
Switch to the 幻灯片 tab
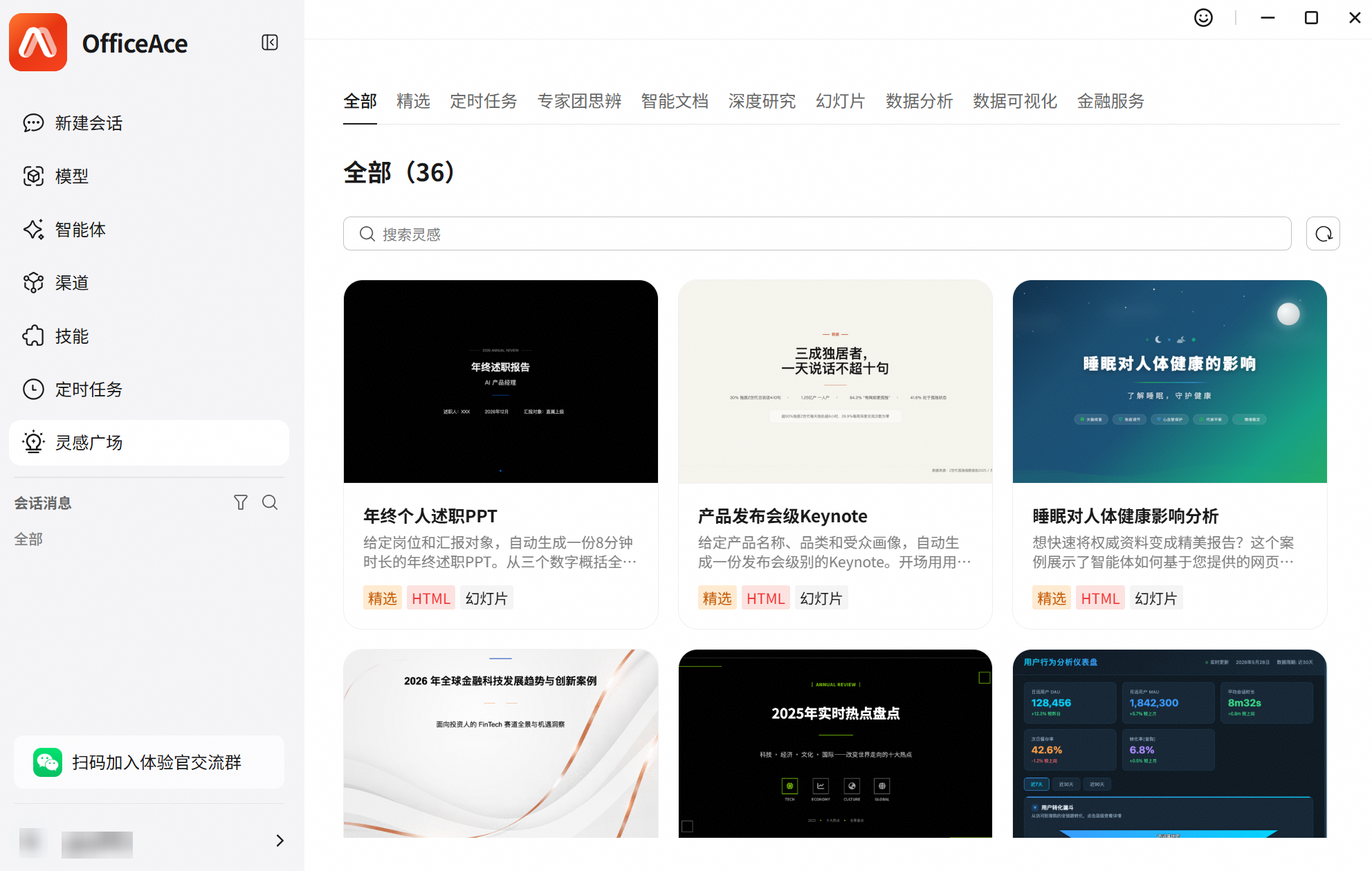[x=841, y=102]
